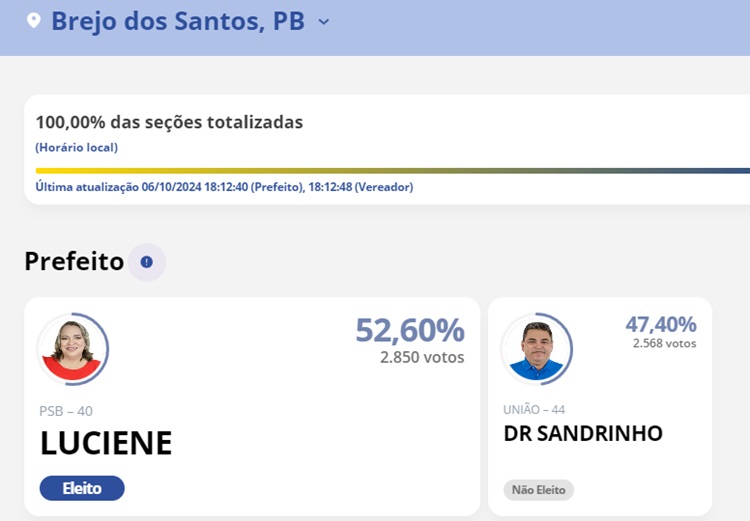Click the UNIÃO – 44 party label
750x521 pixels.
pyautogui.click(x=535, y=410)
